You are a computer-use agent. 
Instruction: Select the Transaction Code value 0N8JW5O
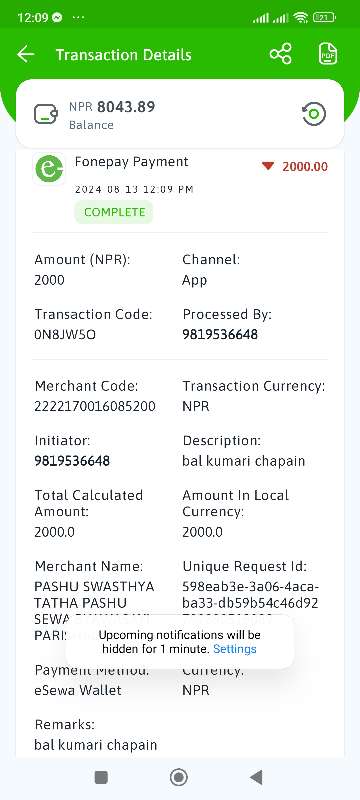click(x=65, y=335)
